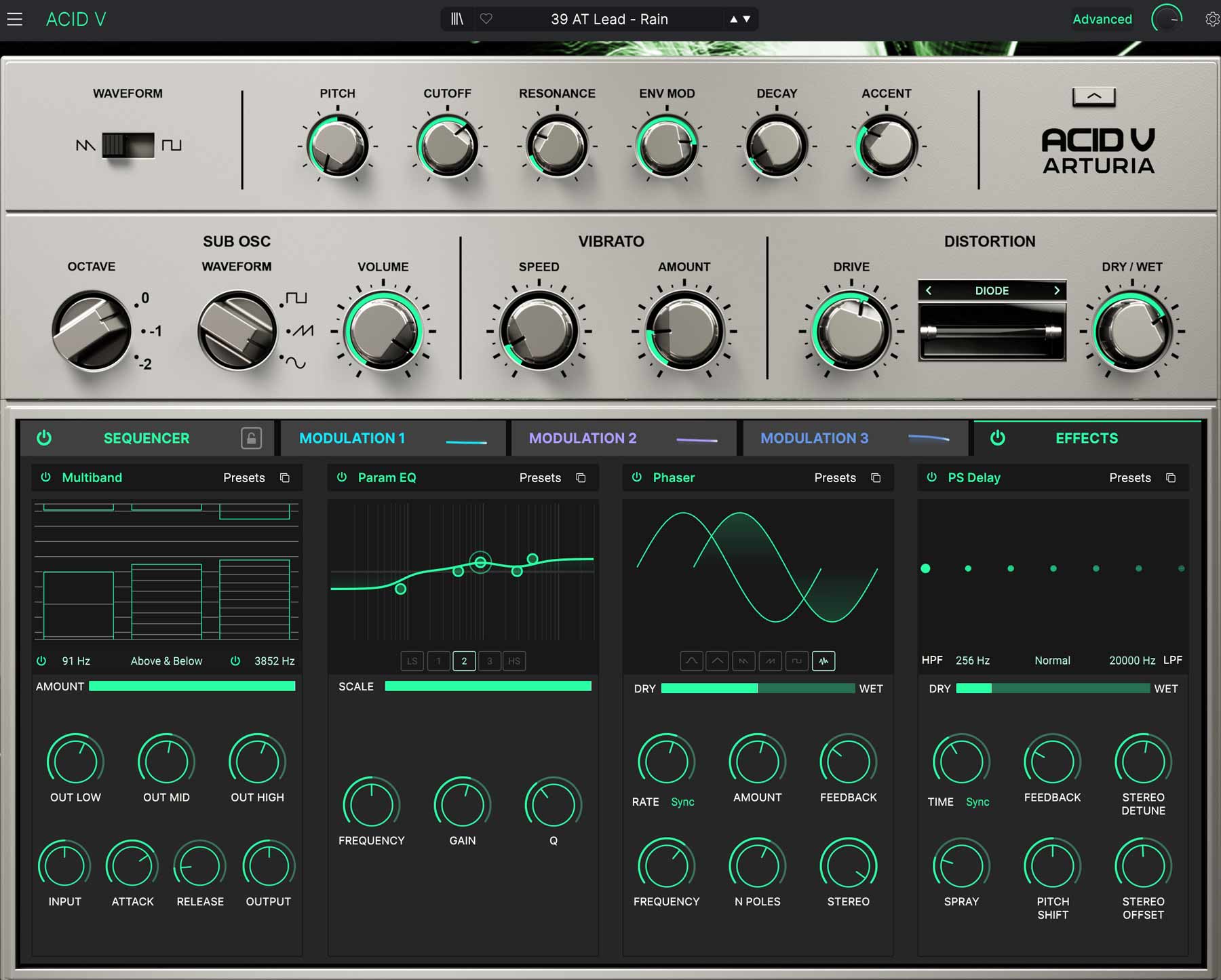Click the sequencer lock icon
The height and width of the screenshot is (980, 1221).
point(251,438)
